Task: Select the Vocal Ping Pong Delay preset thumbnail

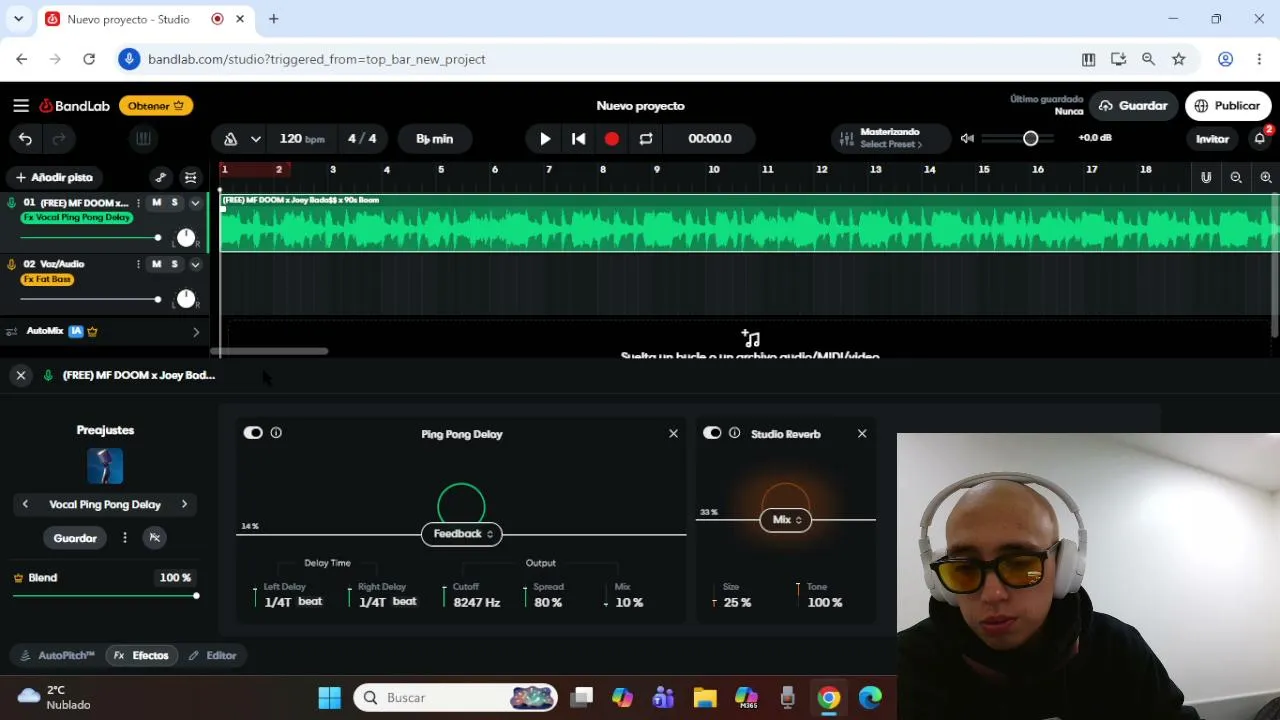Action: point(105,466)
